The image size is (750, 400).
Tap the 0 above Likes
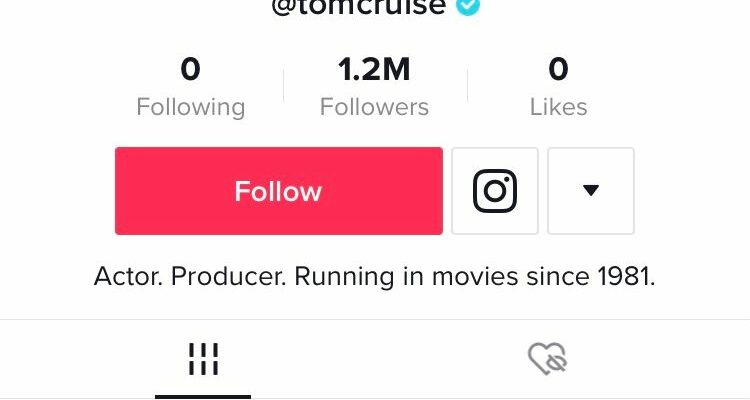(558, 69)
